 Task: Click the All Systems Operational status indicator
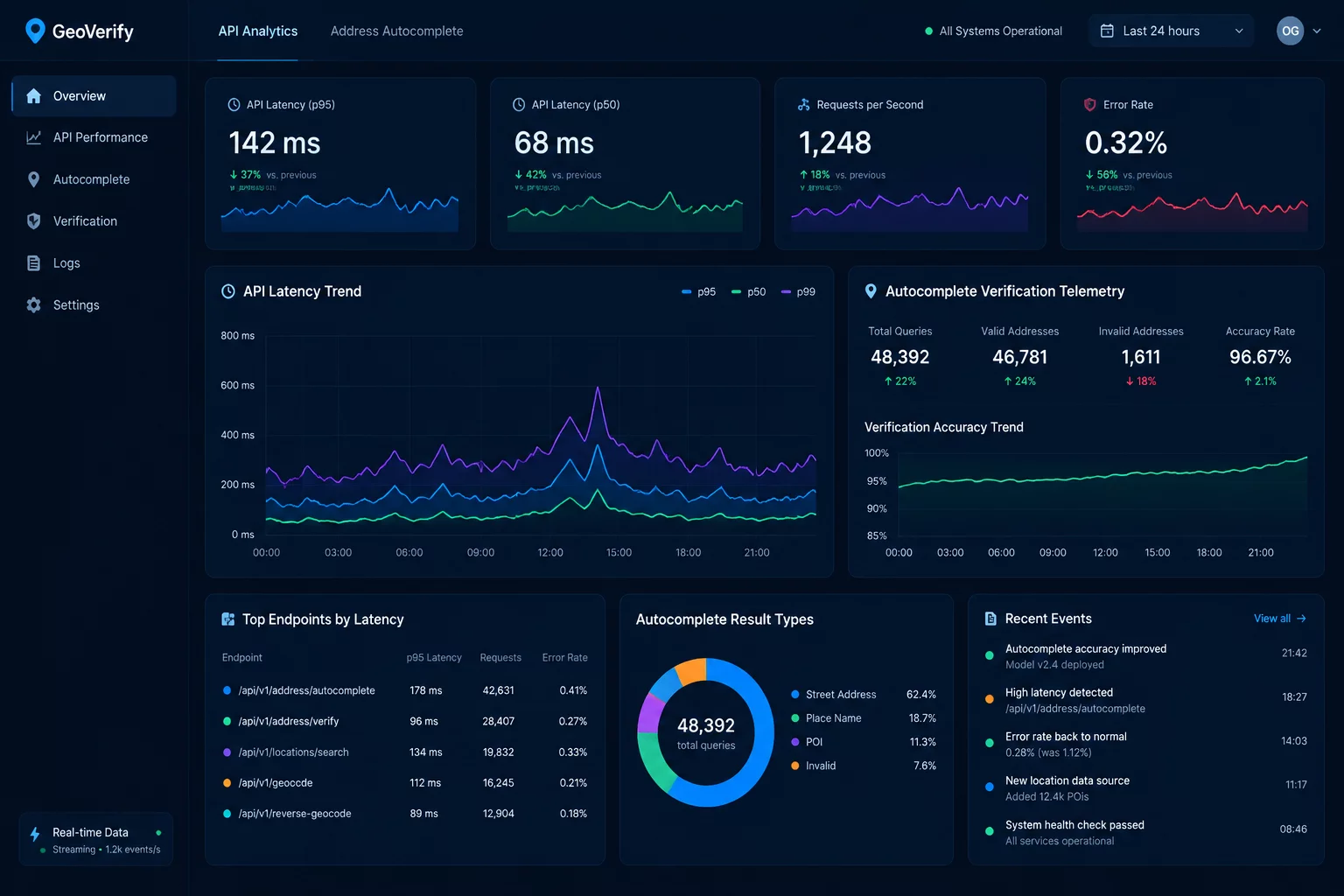tap(993, 31)
